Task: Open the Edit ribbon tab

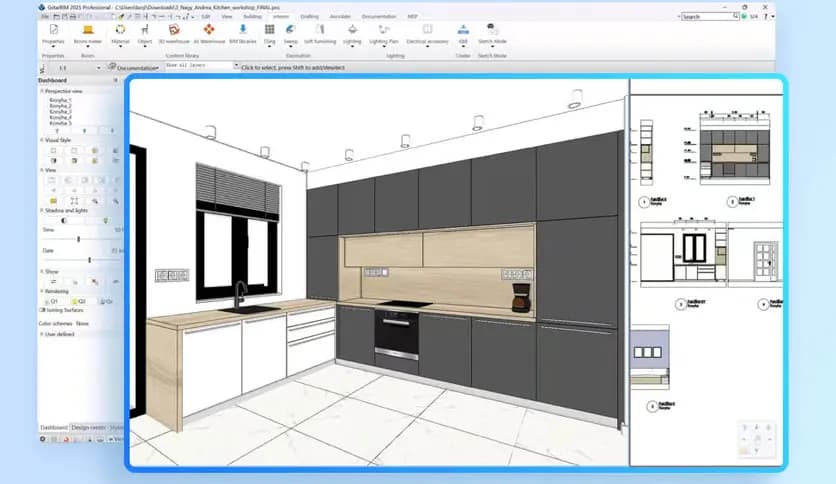Action: (205, 17)
